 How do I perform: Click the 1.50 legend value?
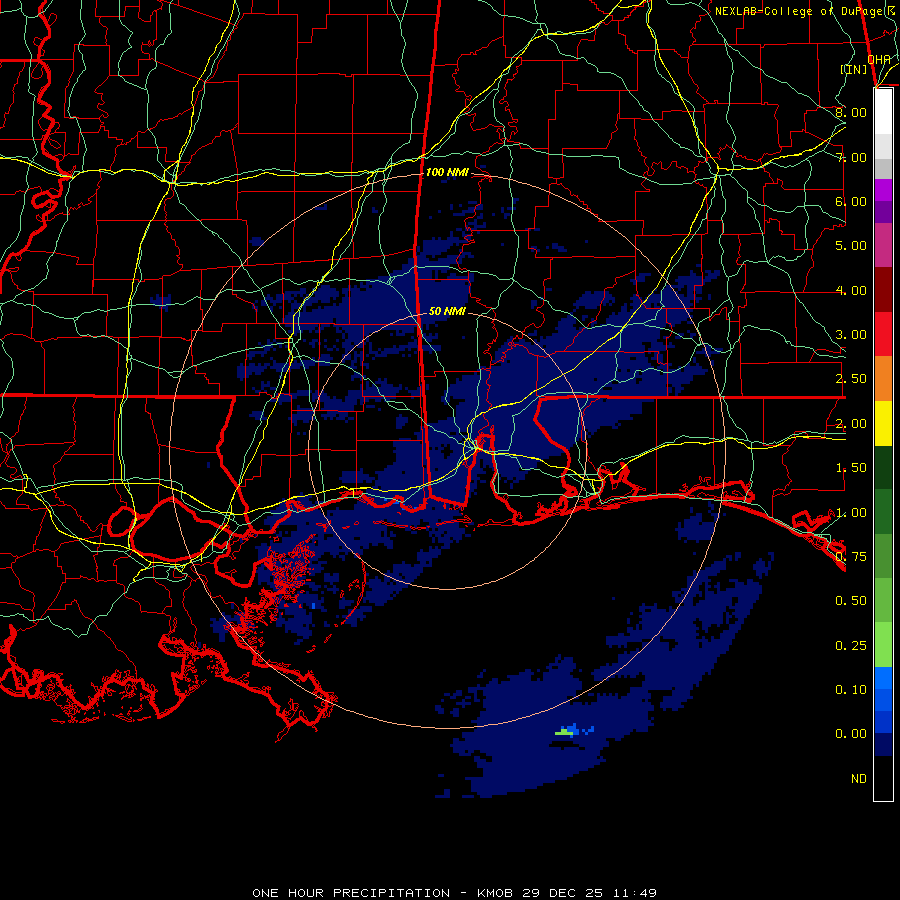[x=851, y=468]
